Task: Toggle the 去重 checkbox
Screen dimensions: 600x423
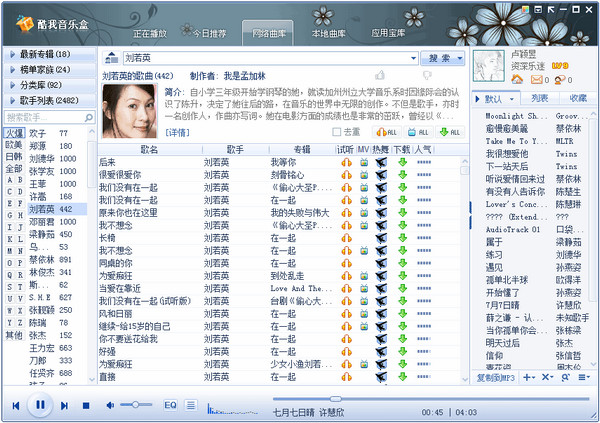Action: [337, 132]
